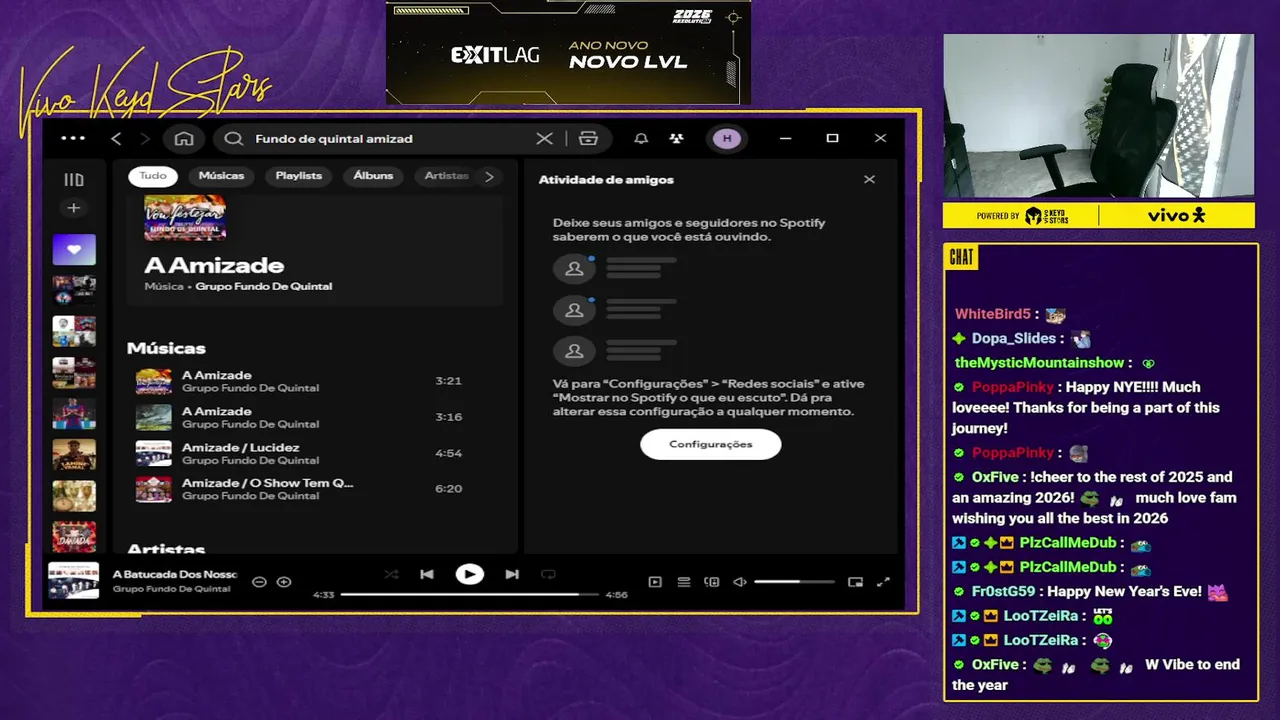Click Fr0stG59 username in chat

point(1003,591)
